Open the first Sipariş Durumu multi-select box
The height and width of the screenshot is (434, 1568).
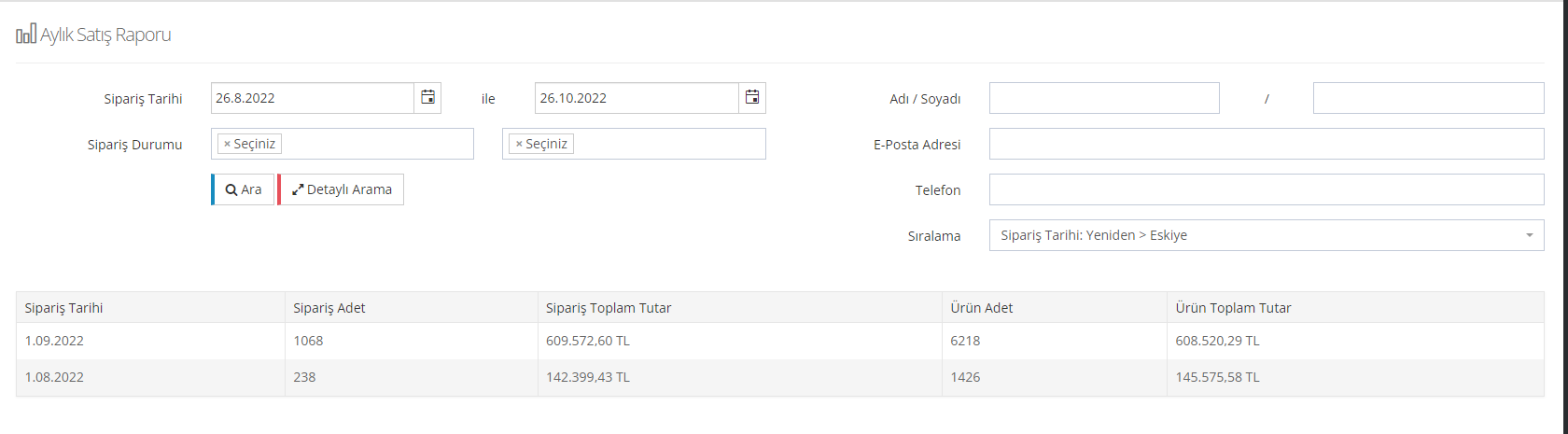click(x=343, y=144)
